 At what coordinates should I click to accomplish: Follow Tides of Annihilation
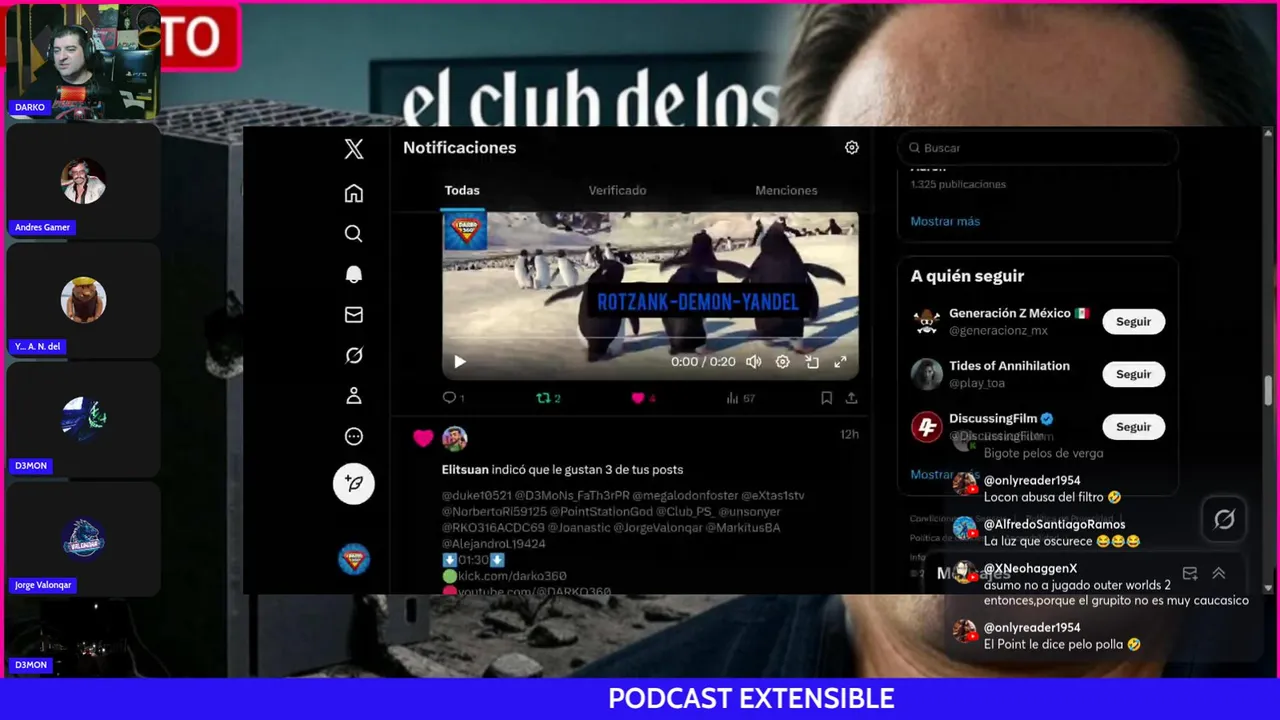(1133, 374)
